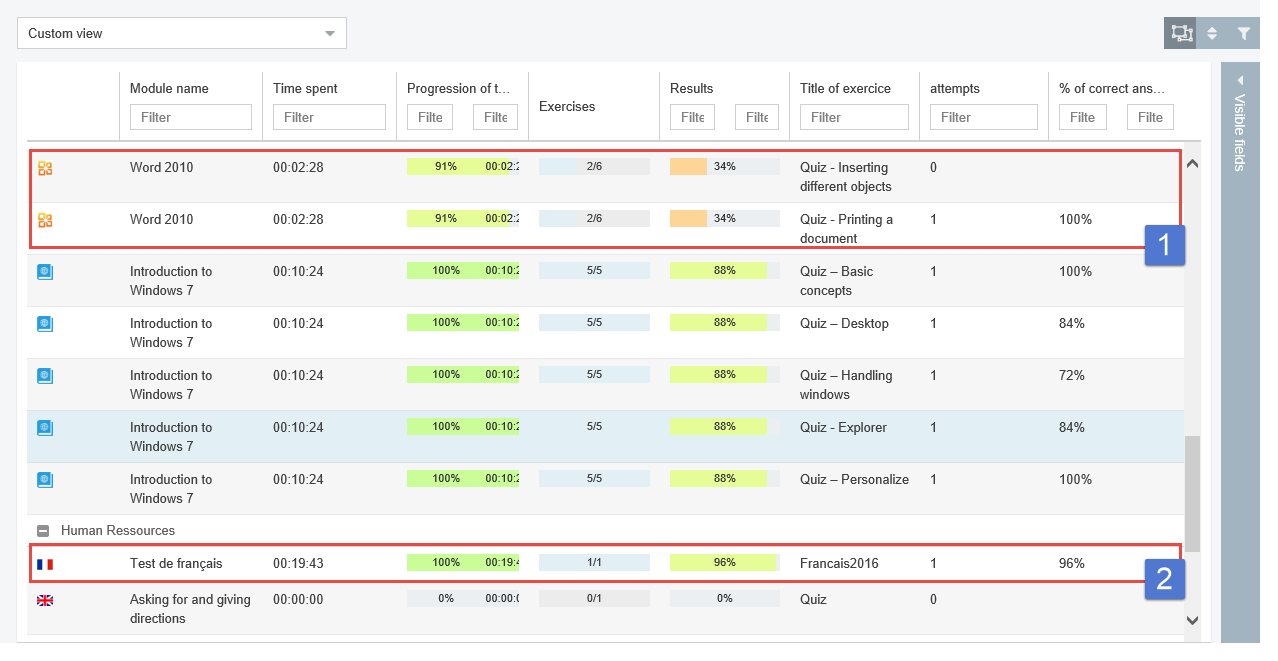Click the Time spent column header

pyautogui.click(x=305, y=88)
